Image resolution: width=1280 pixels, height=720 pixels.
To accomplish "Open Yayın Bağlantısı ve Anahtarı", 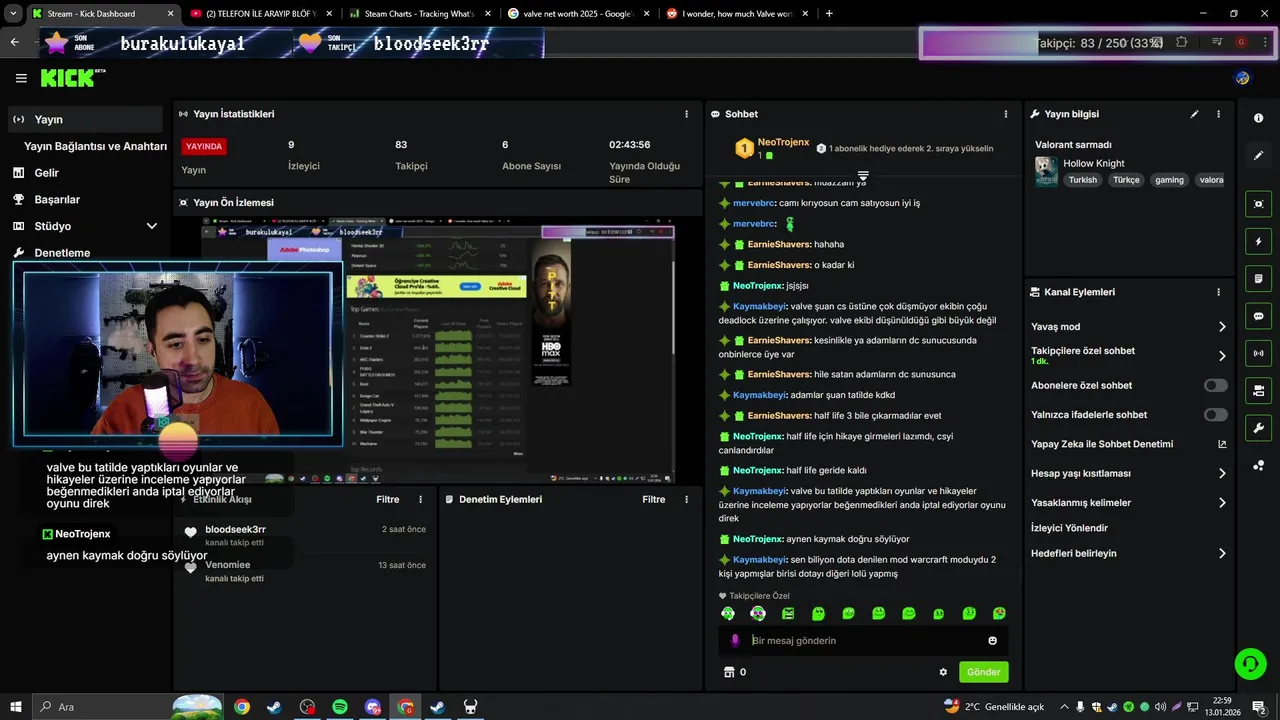I will [95, 146].
